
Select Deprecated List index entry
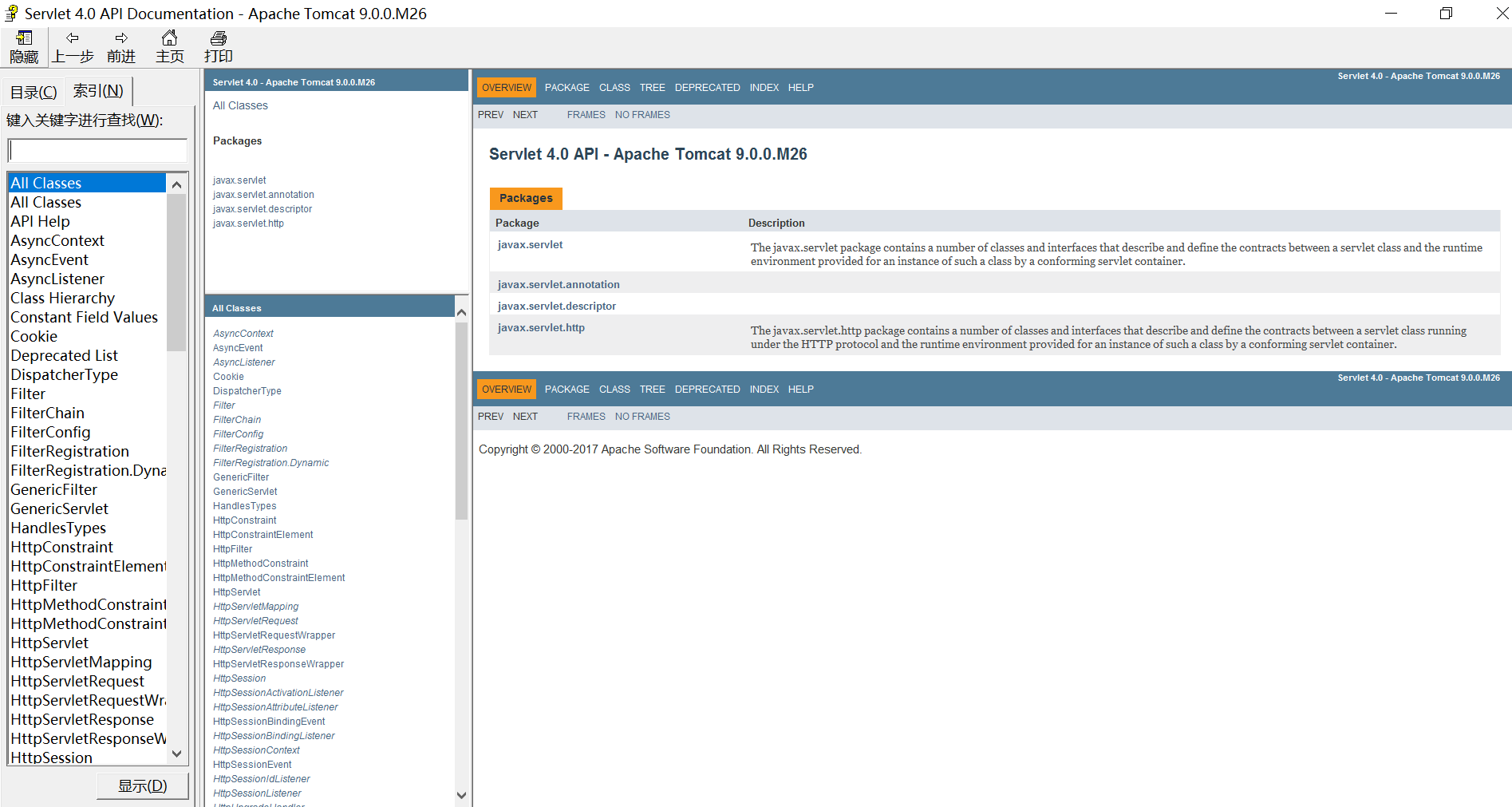point(64,355)
